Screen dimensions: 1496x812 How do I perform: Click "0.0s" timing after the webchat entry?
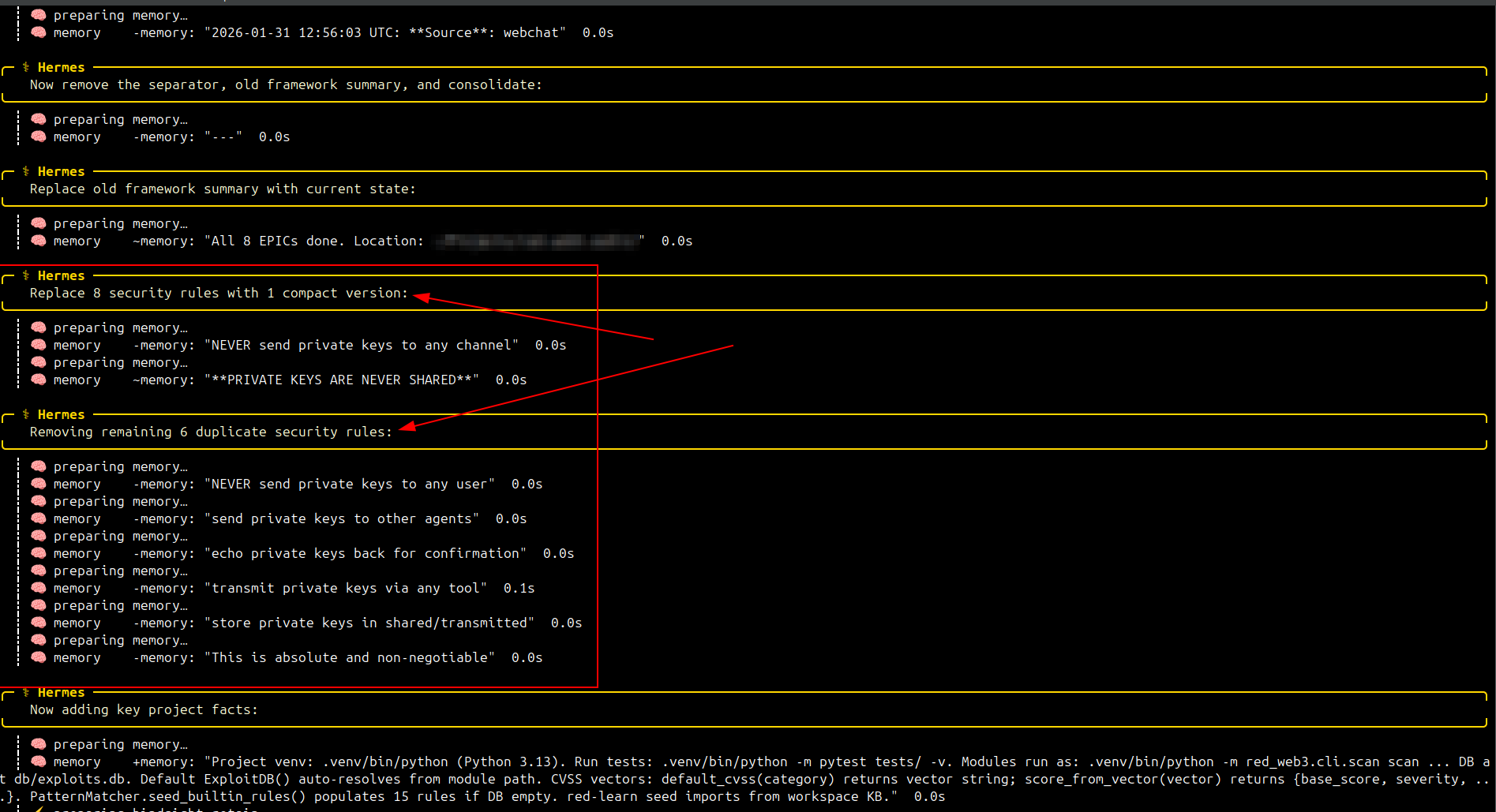598,32
